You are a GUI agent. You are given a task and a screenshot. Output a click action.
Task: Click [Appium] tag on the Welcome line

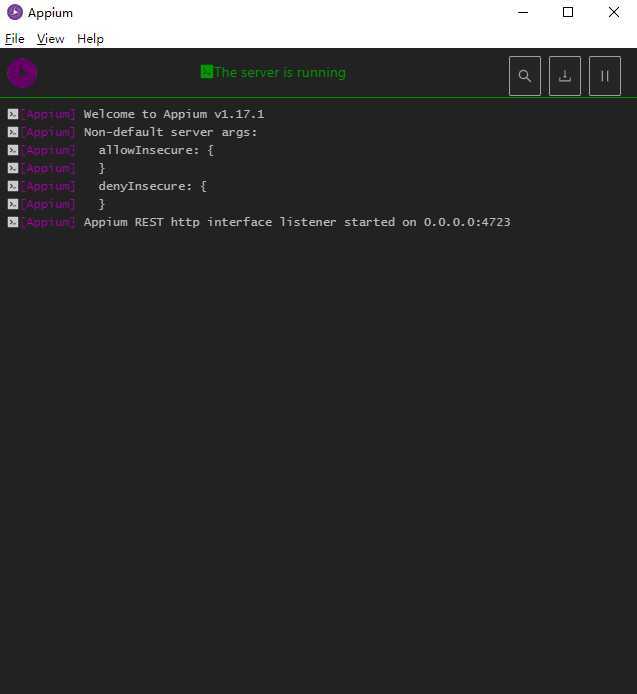(x=48, y=114)
